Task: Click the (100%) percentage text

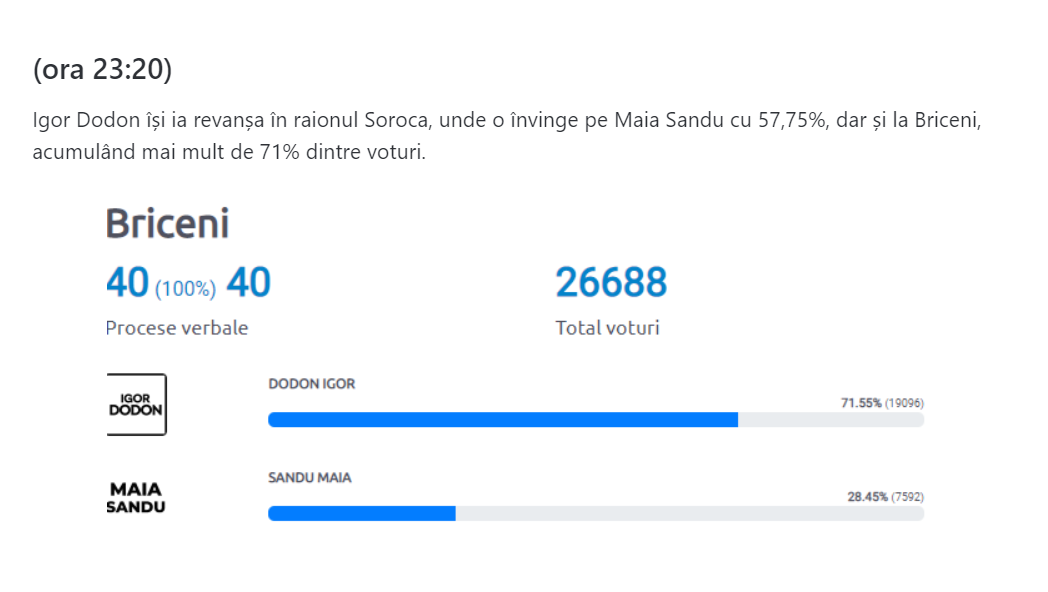Action: [186, 289]
